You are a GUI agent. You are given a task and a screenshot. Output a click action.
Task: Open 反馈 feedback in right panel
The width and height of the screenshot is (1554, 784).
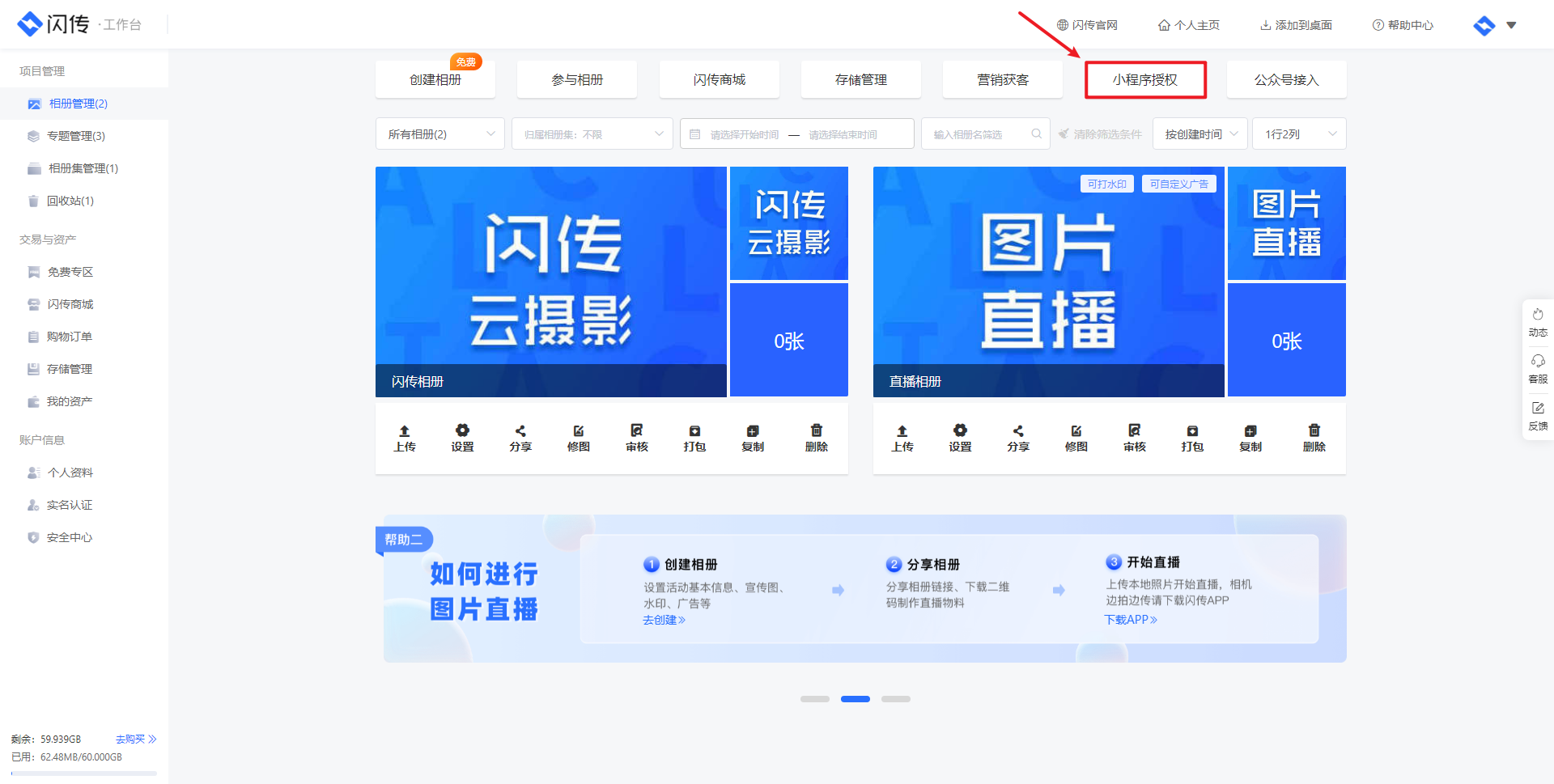click(1538, 416)
